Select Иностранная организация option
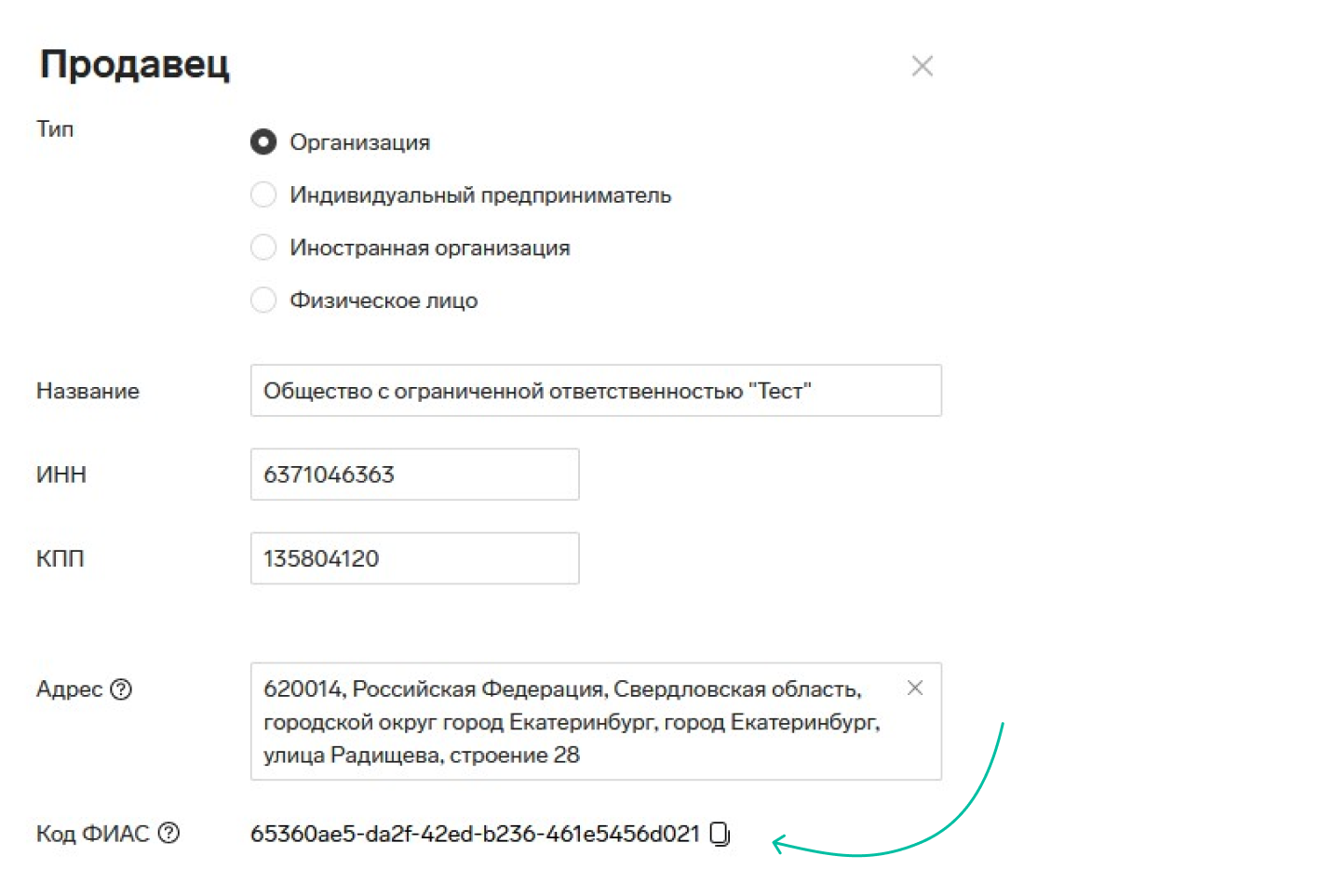Image resolution: width=1320 pixels, height=896 pixels. [263, 247]
